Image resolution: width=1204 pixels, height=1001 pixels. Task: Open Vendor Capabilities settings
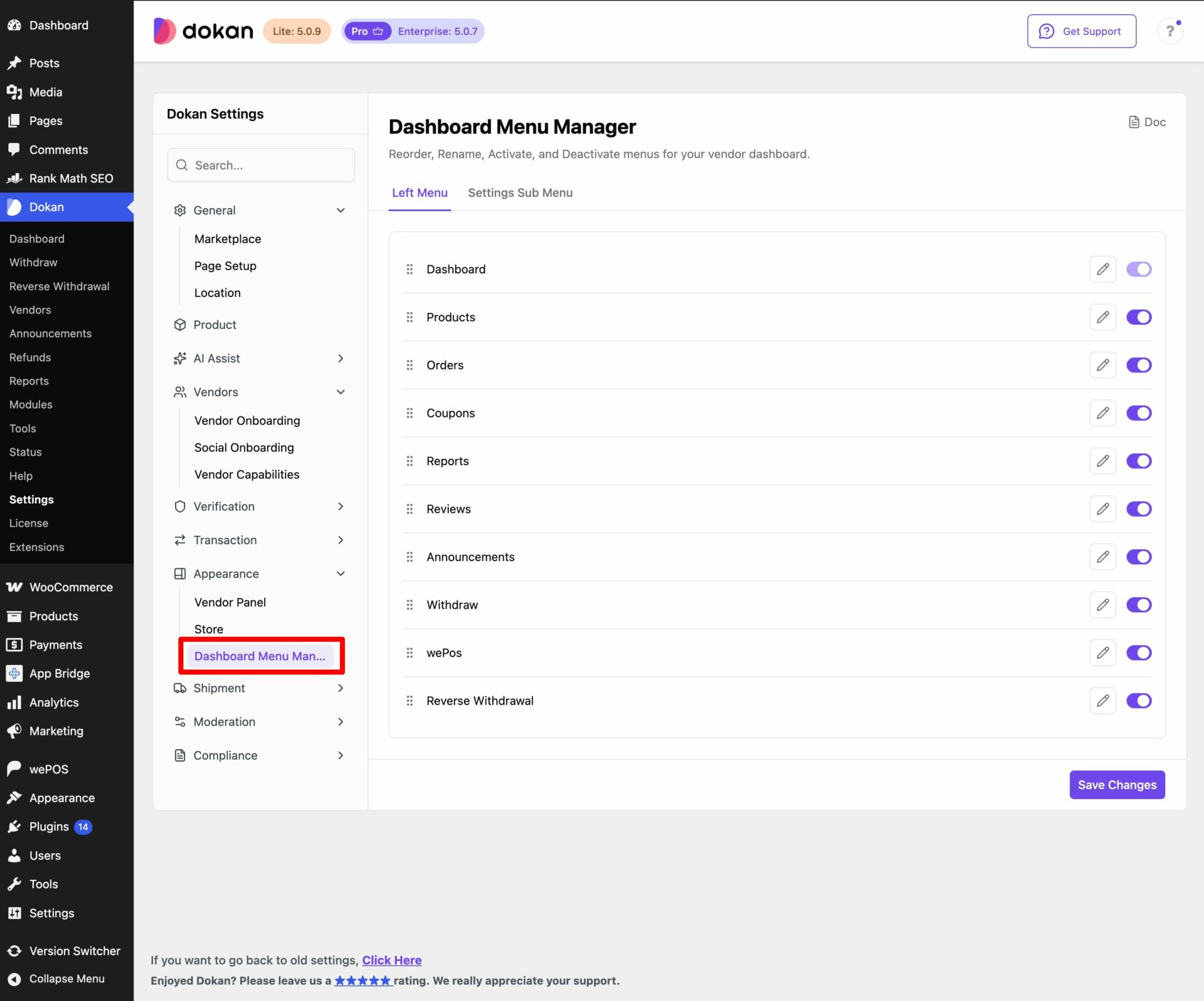(x=246, y=475)
